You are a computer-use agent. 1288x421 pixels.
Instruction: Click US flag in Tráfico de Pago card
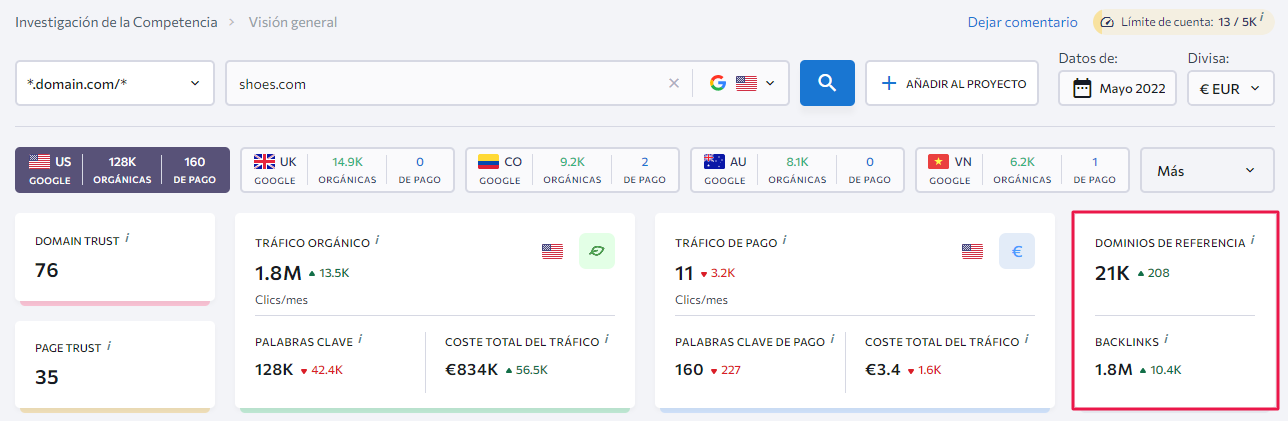[x=972, y=251]
